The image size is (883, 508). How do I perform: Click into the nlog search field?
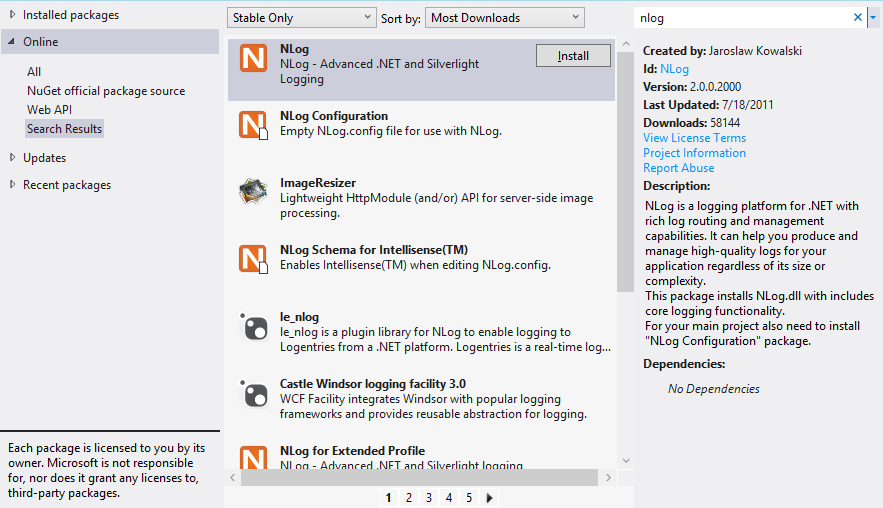[x=742, y=18]
